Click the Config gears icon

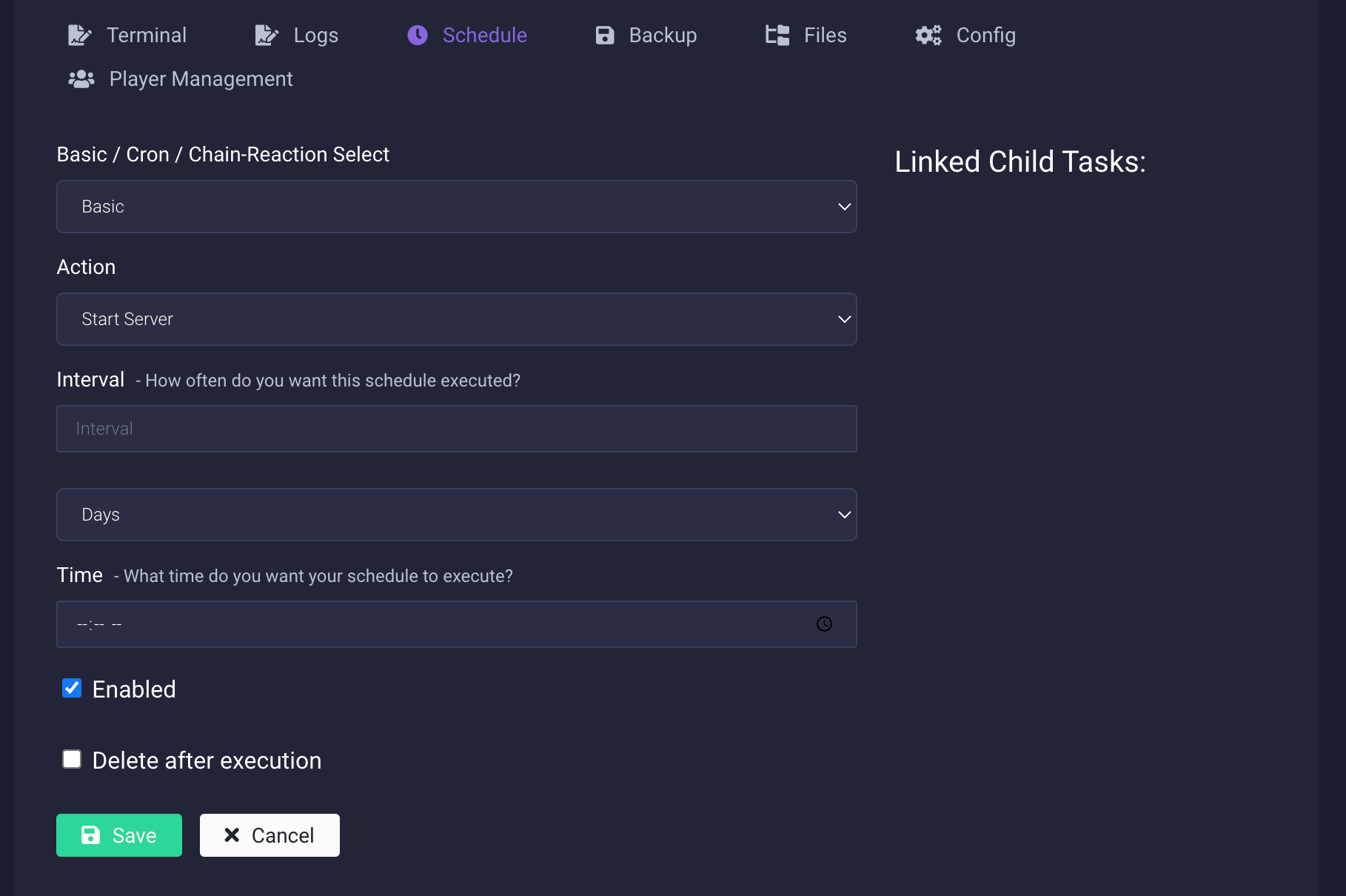928,35
